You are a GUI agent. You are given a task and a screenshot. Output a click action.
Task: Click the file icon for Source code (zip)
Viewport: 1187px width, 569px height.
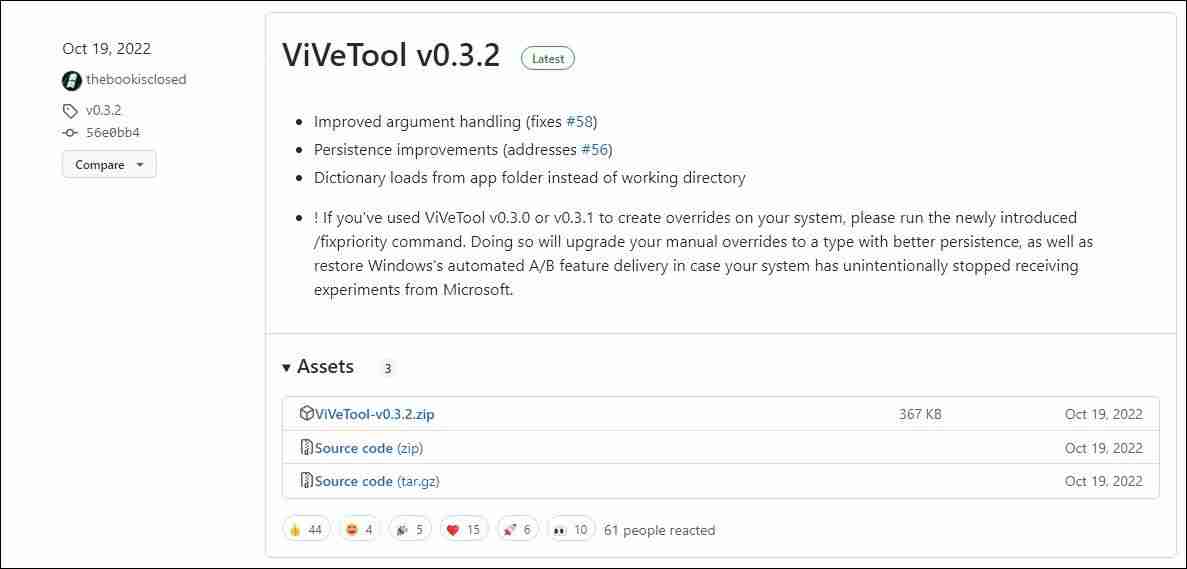[307, 448]
